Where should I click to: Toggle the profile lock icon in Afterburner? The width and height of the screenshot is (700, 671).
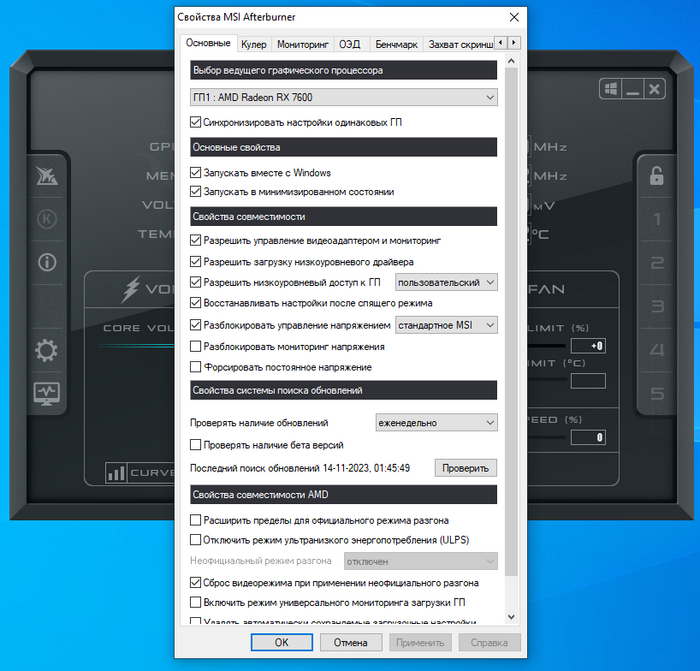tap(656, 176)
